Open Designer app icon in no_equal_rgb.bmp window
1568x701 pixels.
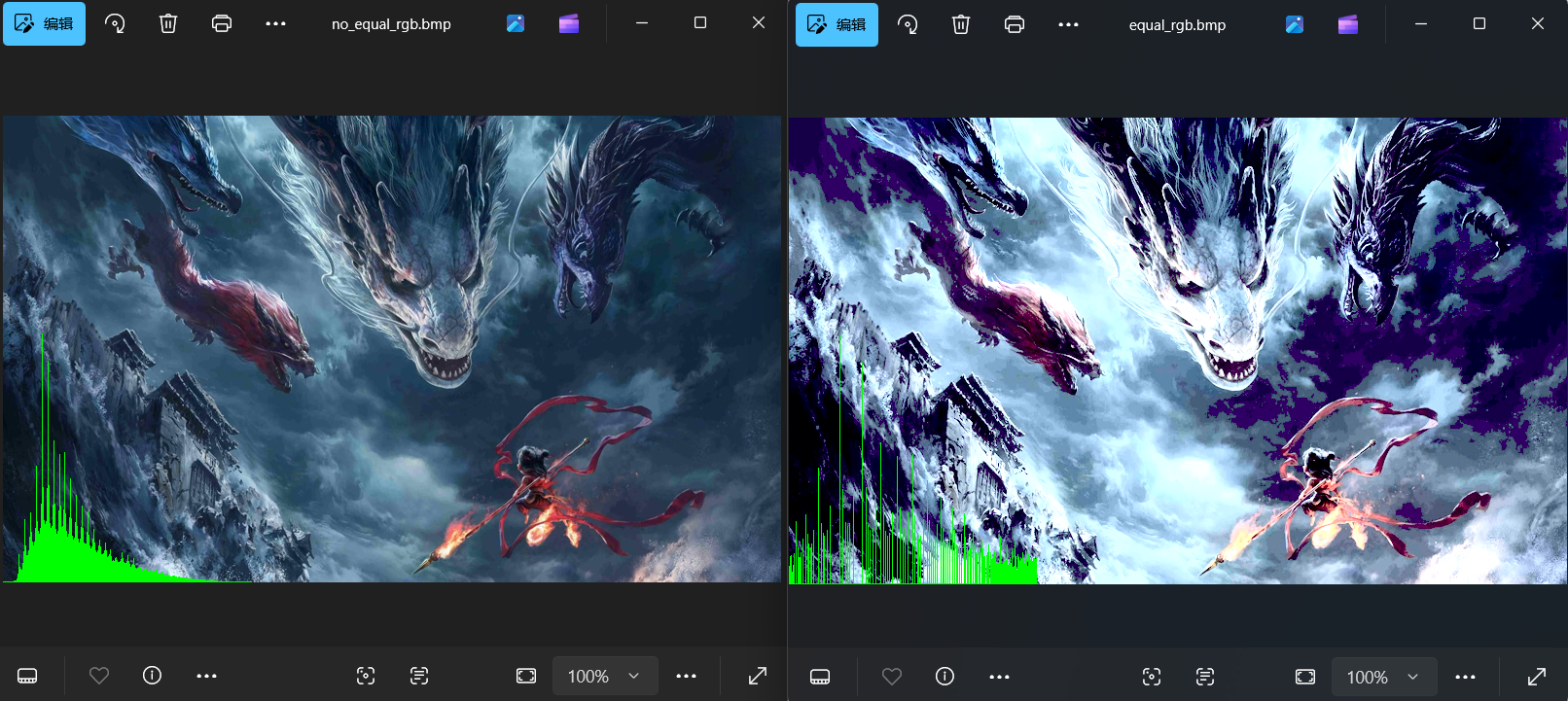coord(516,23)
